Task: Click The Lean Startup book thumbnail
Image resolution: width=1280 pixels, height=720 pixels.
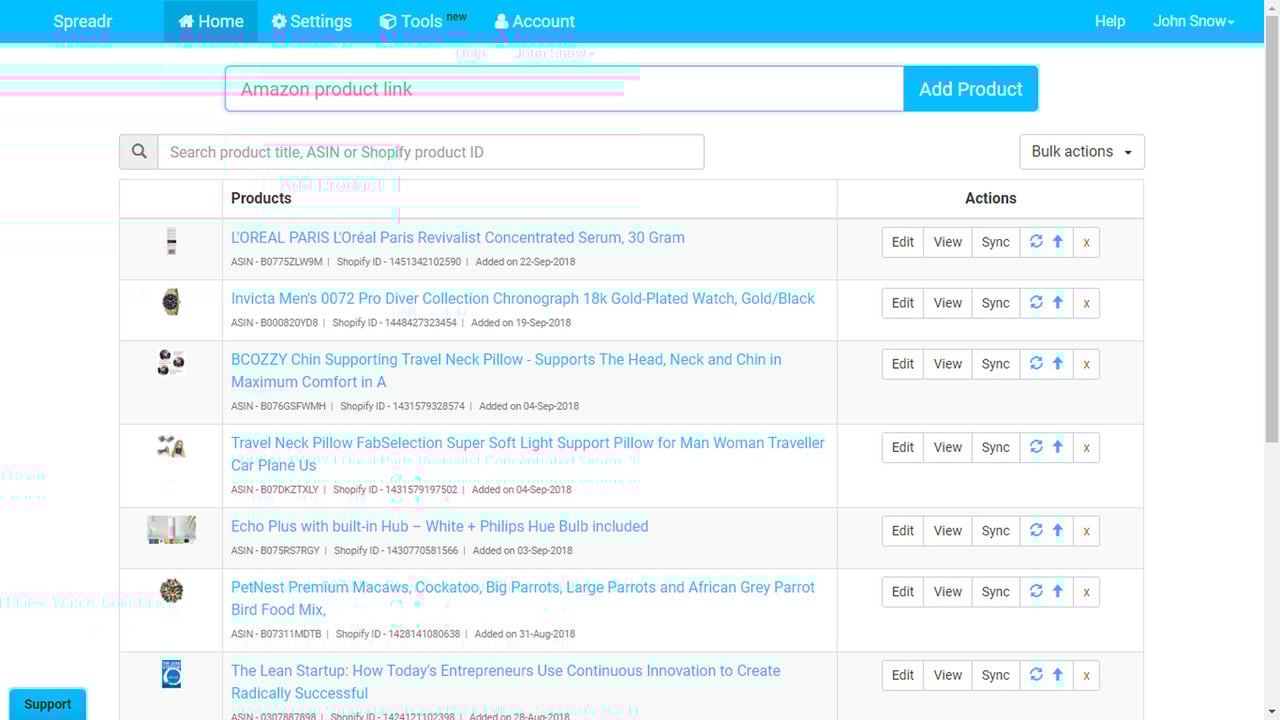Action: 171,674
